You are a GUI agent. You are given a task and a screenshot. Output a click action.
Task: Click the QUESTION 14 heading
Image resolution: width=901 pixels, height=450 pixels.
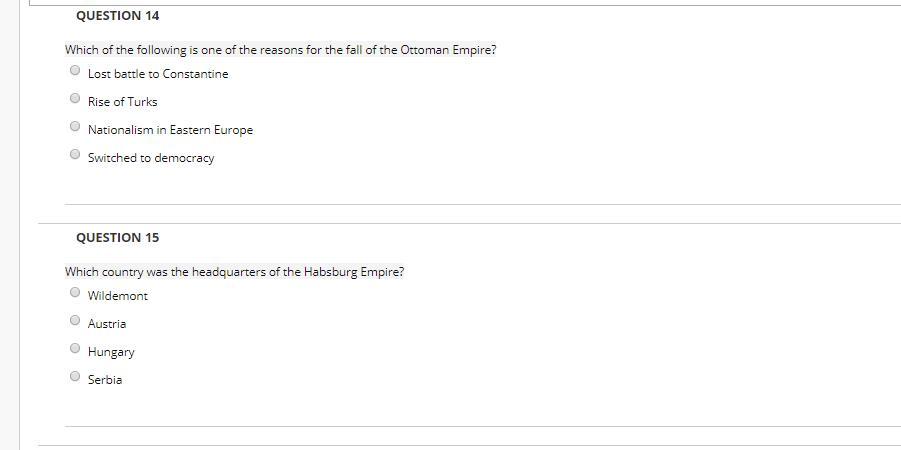pyautogui.click(x=118, y=16)
